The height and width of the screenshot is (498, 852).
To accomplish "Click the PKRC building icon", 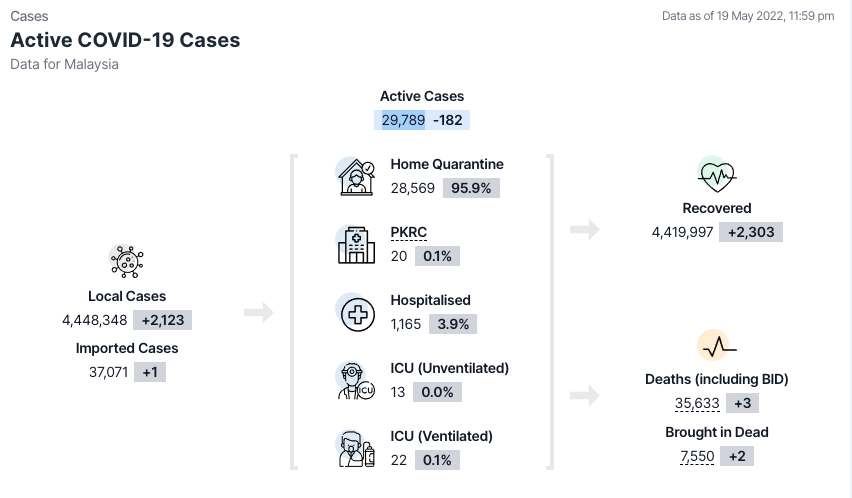I will point(356,244).
